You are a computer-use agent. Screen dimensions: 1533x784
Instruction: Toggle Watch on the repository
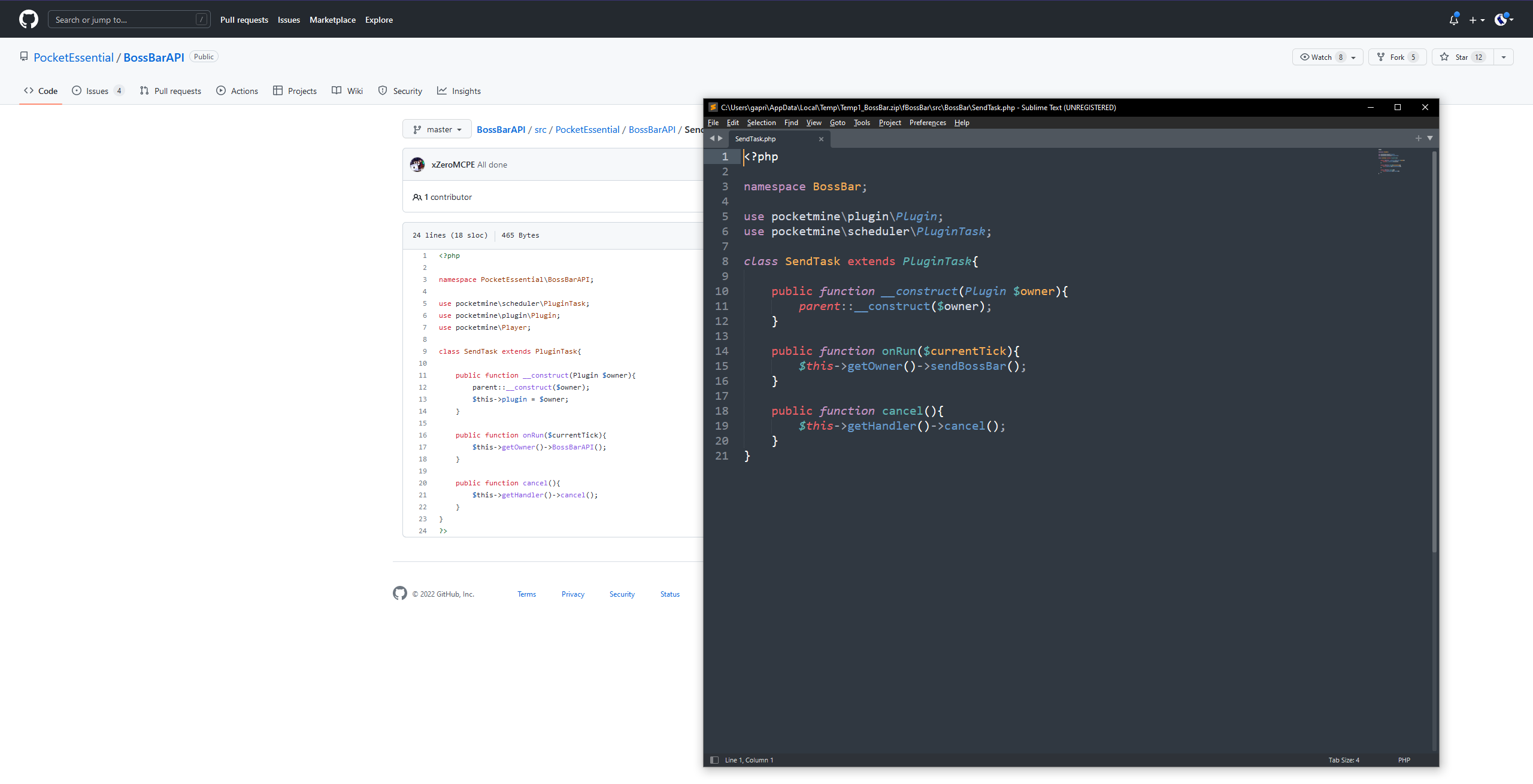pos(1322,57)
